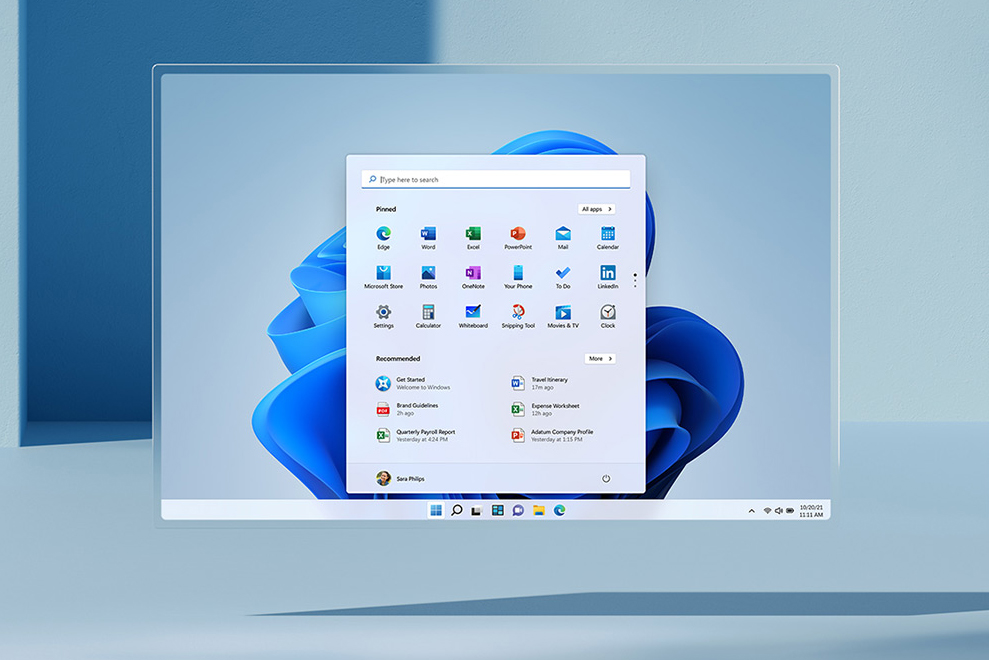This screenshot has height=660, width=990.
Task: Click the volume speaker tray icon
Action: point(778,511)
